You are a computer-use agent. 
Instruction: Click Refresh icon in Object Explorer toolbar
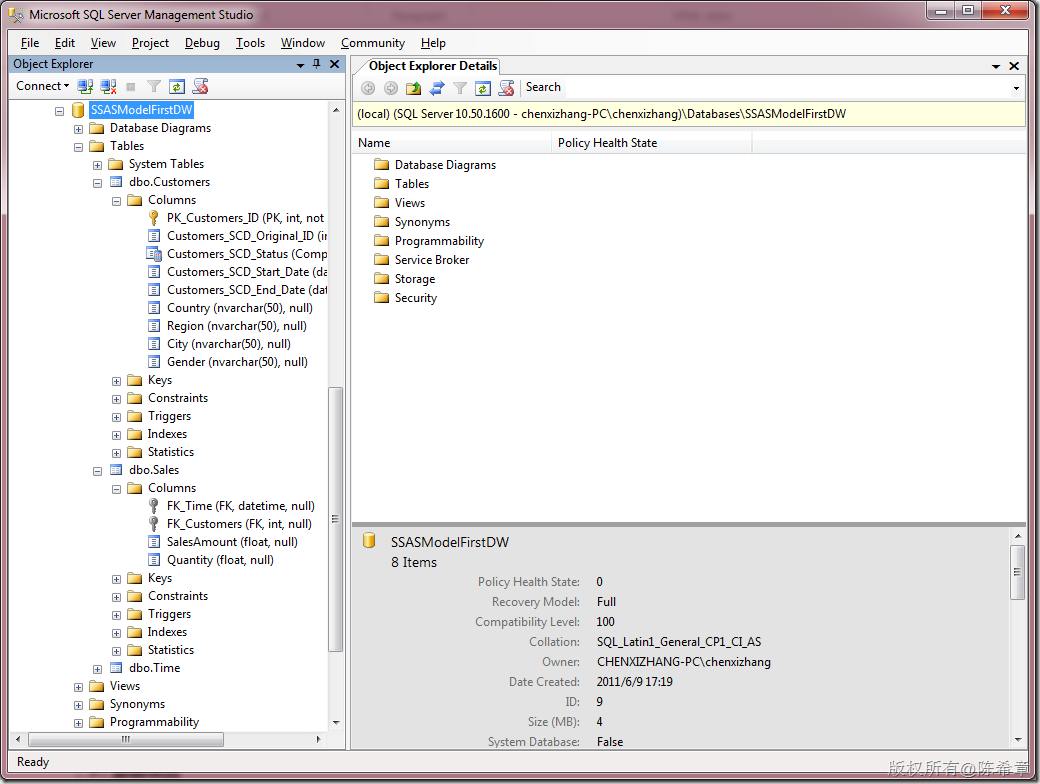click(176, 86)
